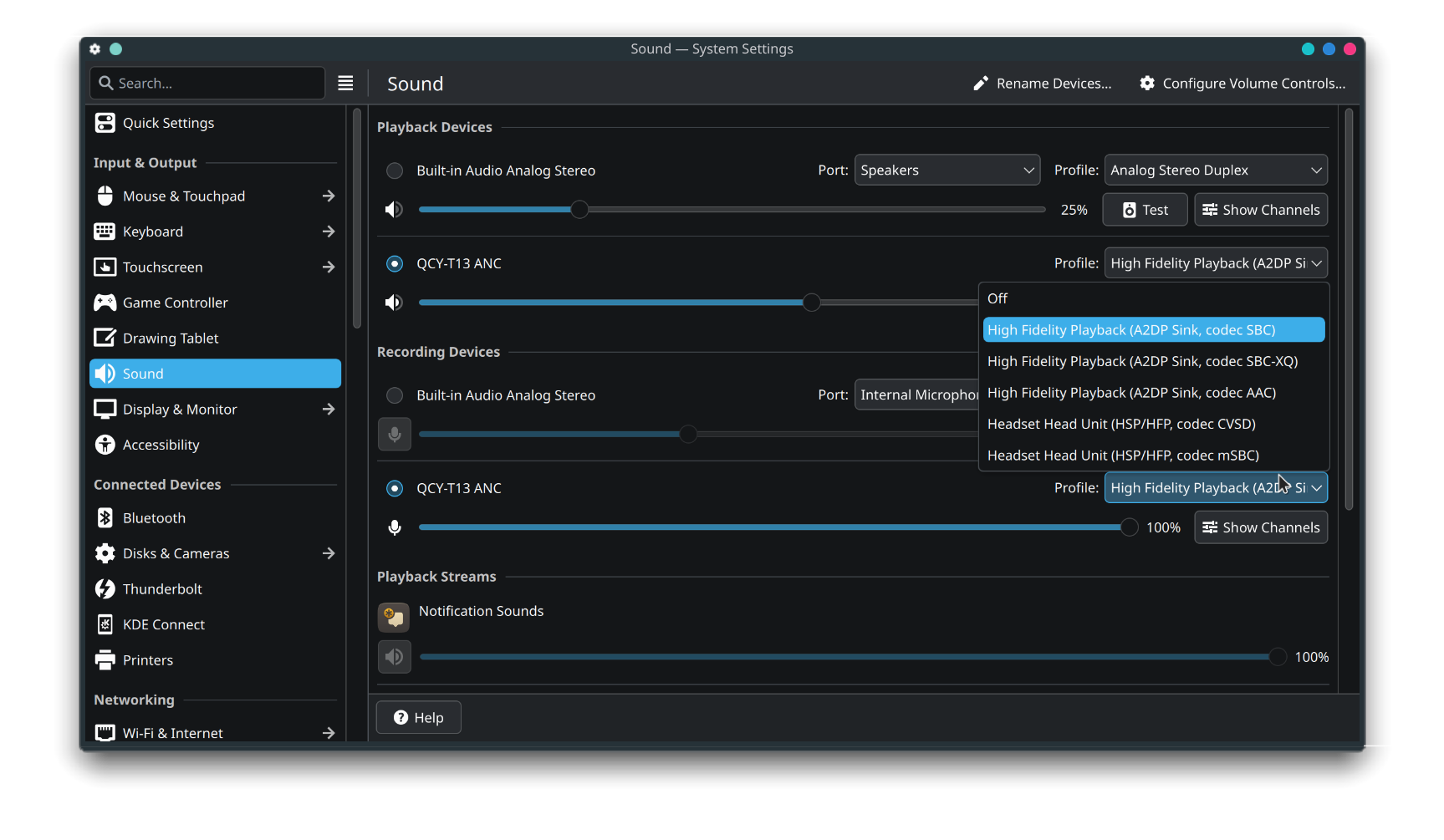This screenshot has width=1444, height=840.
Task: Open the Analog Stereo Duplex profile dropdown
Action: click(x=1215, y=171)
